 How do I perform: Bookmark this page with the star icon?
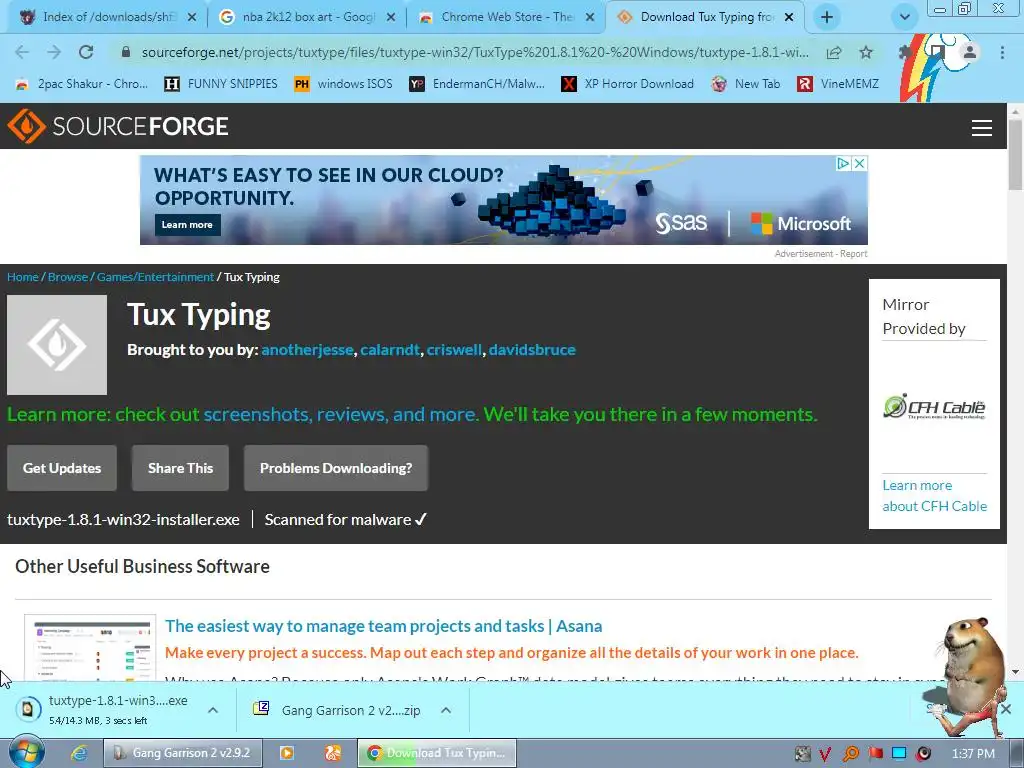click(x=866, y=52)
